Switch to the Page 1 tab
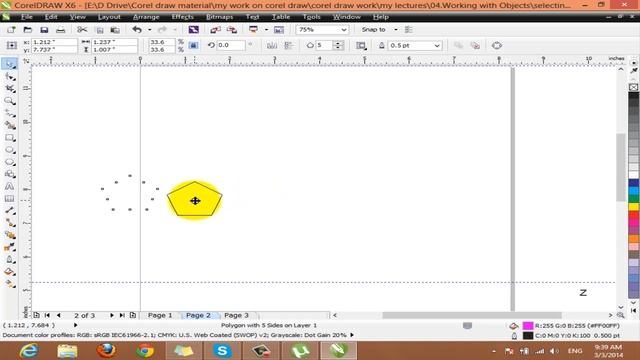Screen dimensions: 640x360 [x=160, y=315]
